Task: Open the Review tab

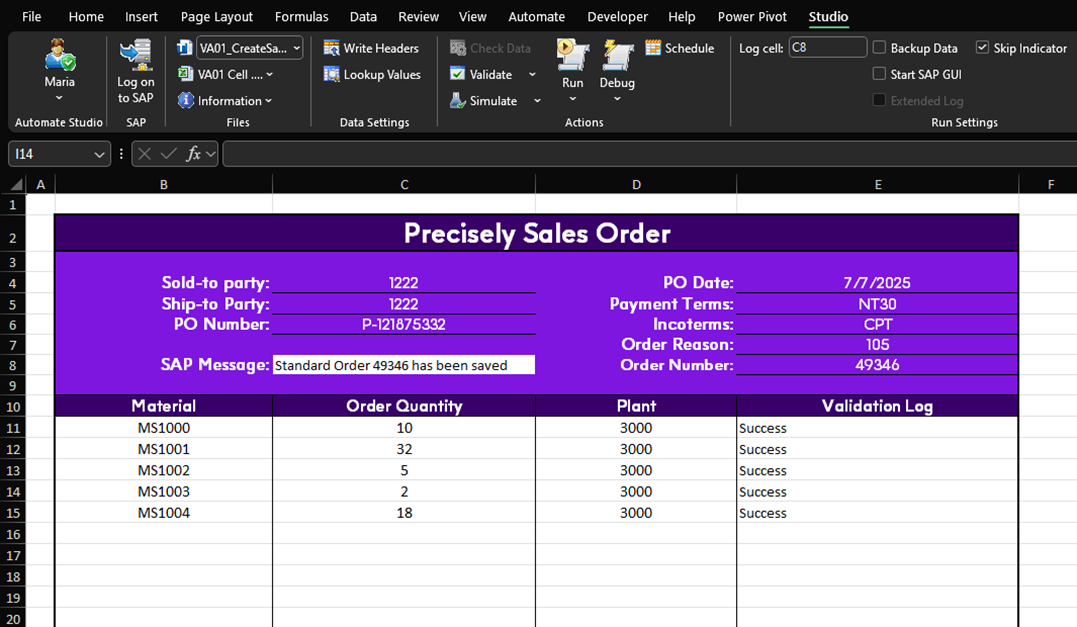Action: (x=418, y=16)
